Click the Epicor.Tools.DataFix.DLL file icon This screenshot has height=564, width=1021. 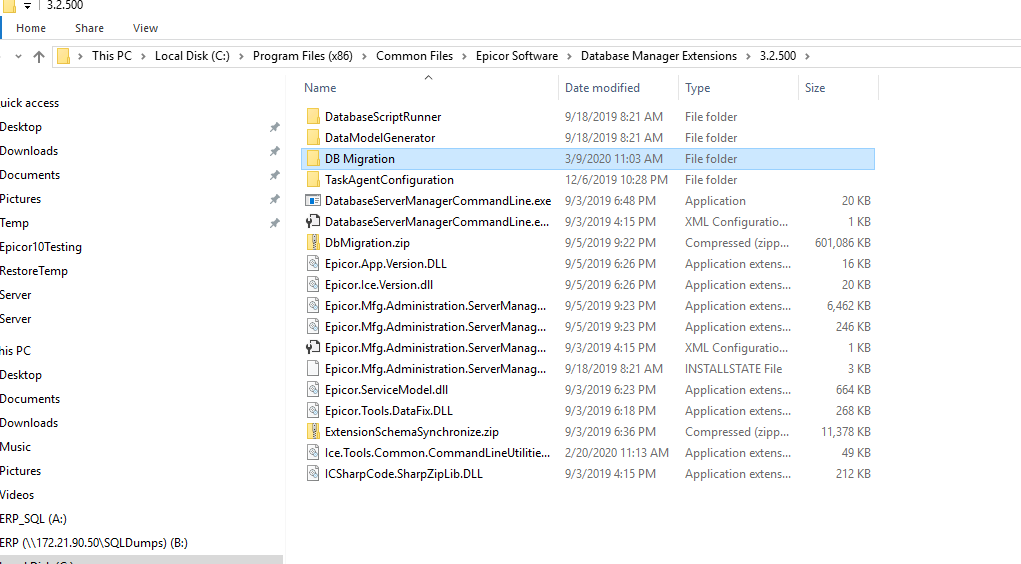(x=313, y=410)
